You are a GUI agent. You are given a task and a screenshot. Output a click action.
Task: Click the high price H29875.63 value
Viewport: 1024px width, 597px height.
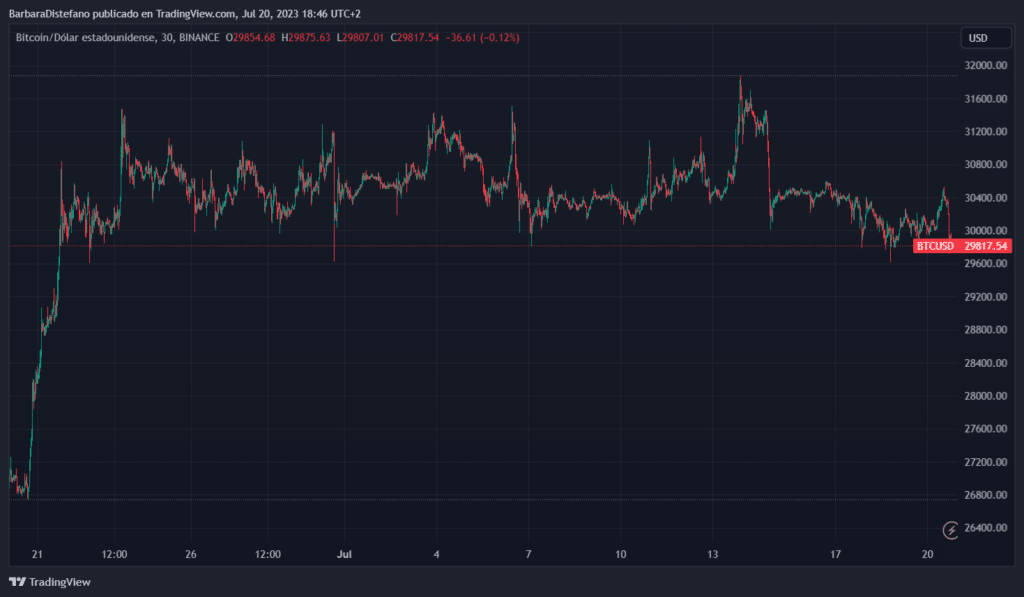click(x=309, y=38)
